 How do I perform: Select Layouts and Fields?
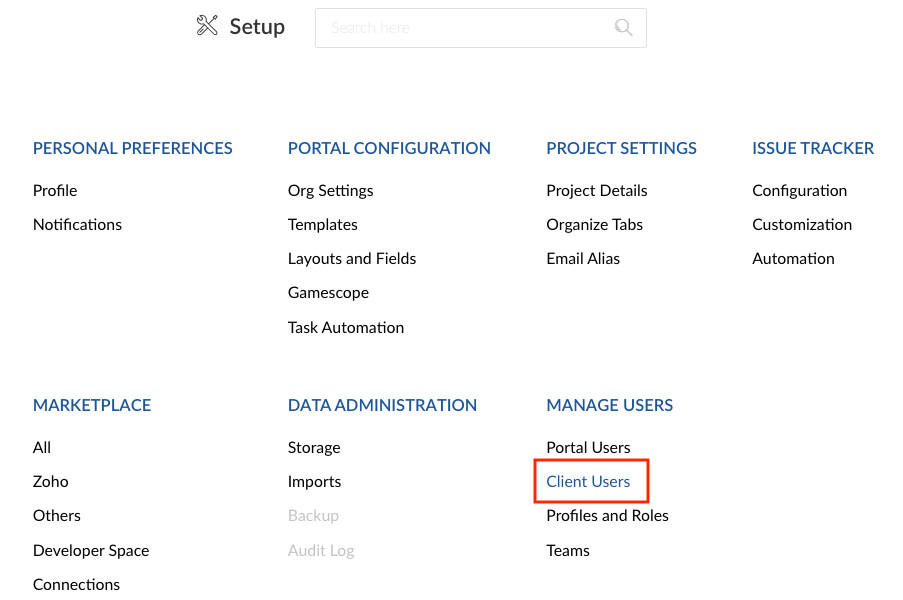(x=351, y=258)
